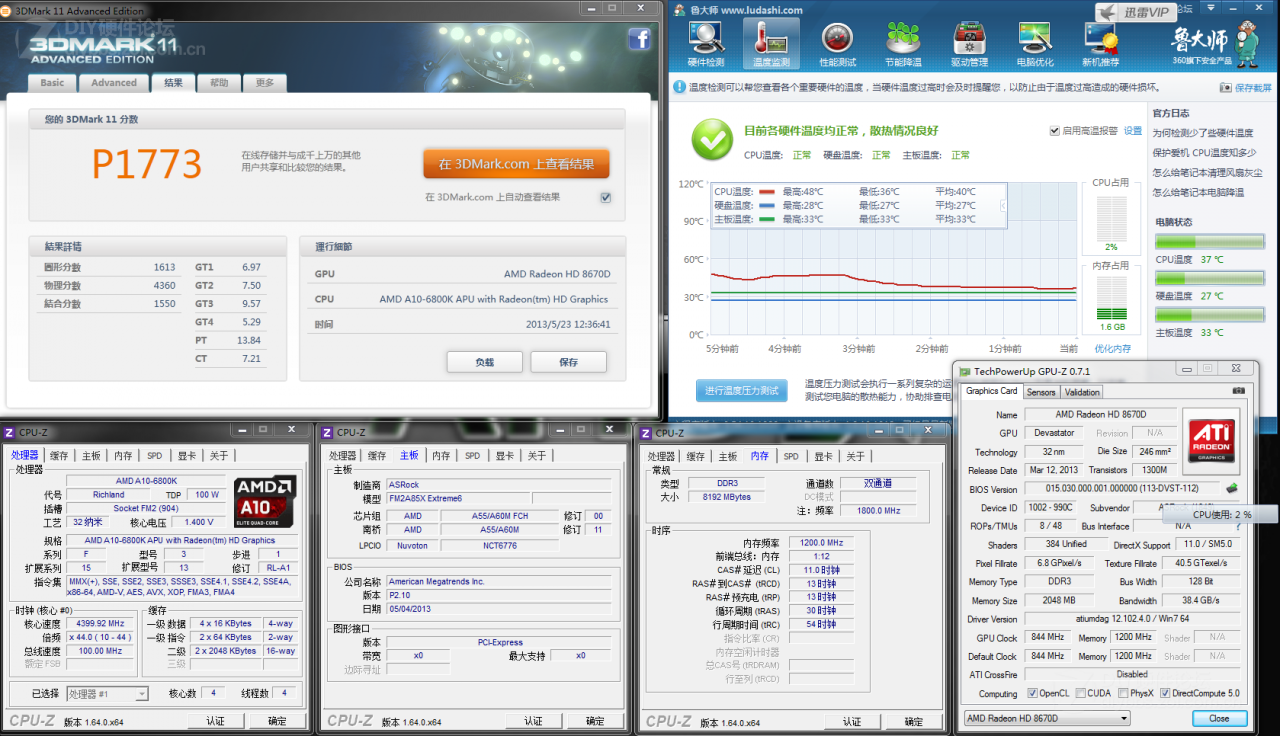The image size is (1280, 736).
Task: Open the 更多 more tab in 3DMark
Action: [265, 83]
